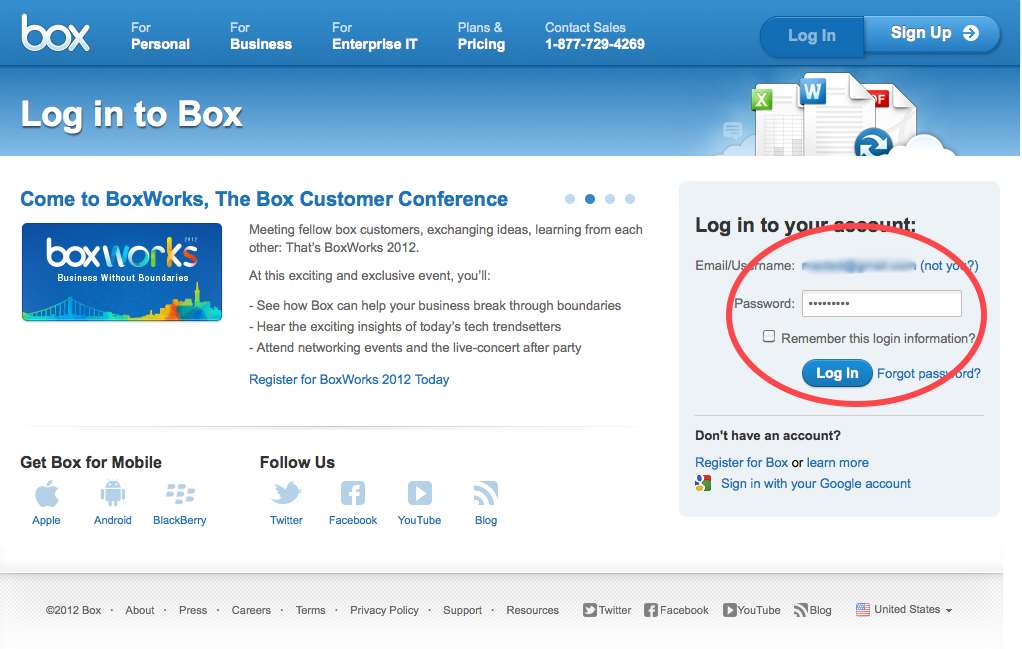1022x649 pixels.
Task: Select the fourth carousel slide dot
Action: 630,199
